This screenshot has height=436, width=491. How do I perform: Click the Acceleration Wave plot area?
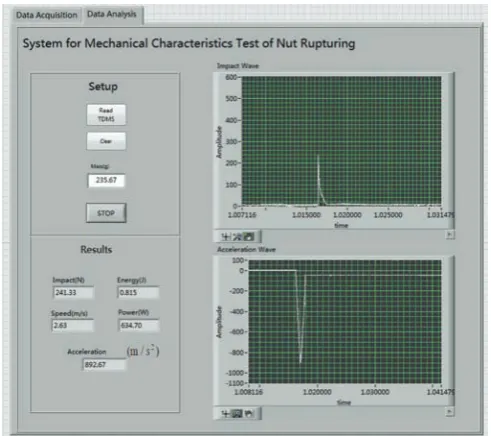[x=345, y=322]
